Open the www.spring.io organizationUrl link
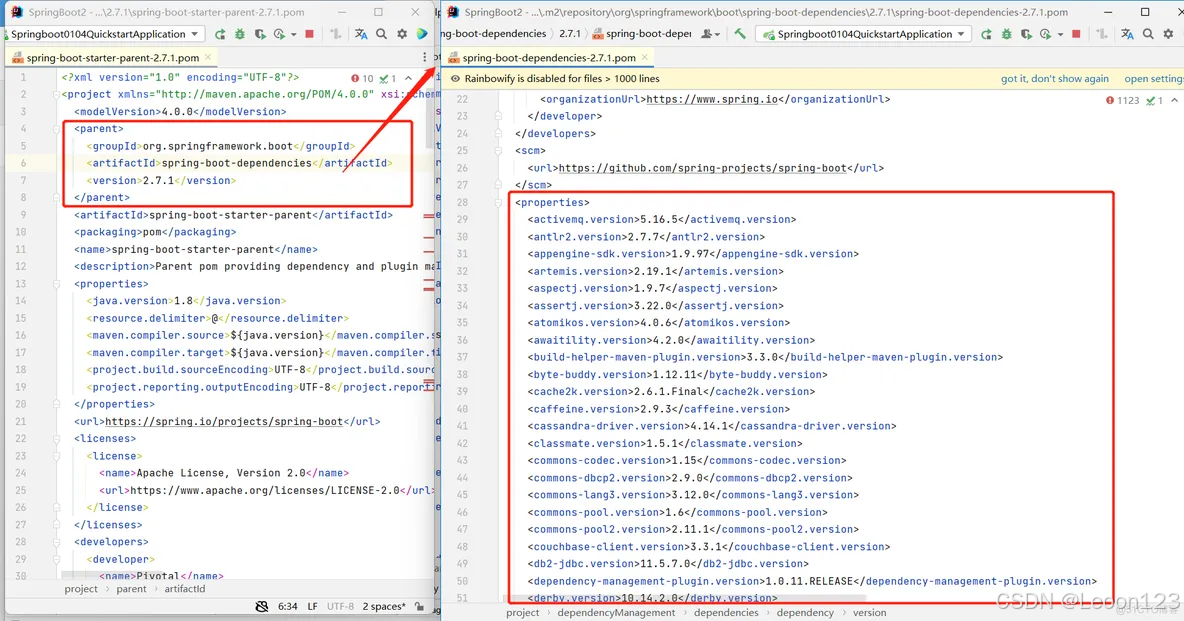This screenshot has height=621, width=1184. [712, 99]
